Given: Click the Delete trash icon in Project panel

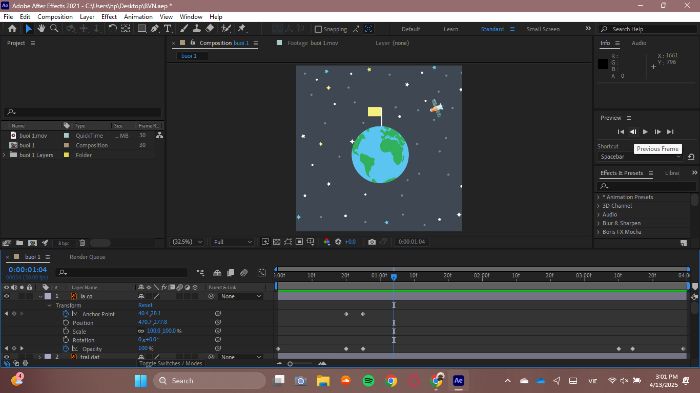Looking at the screenshot, I should click(x=82, y=243).
